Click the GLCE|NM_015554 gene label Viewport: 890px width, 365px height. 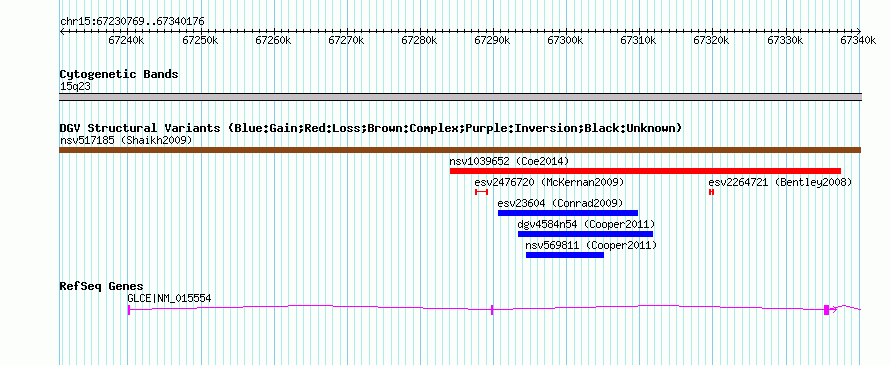(x=169, y=298)
